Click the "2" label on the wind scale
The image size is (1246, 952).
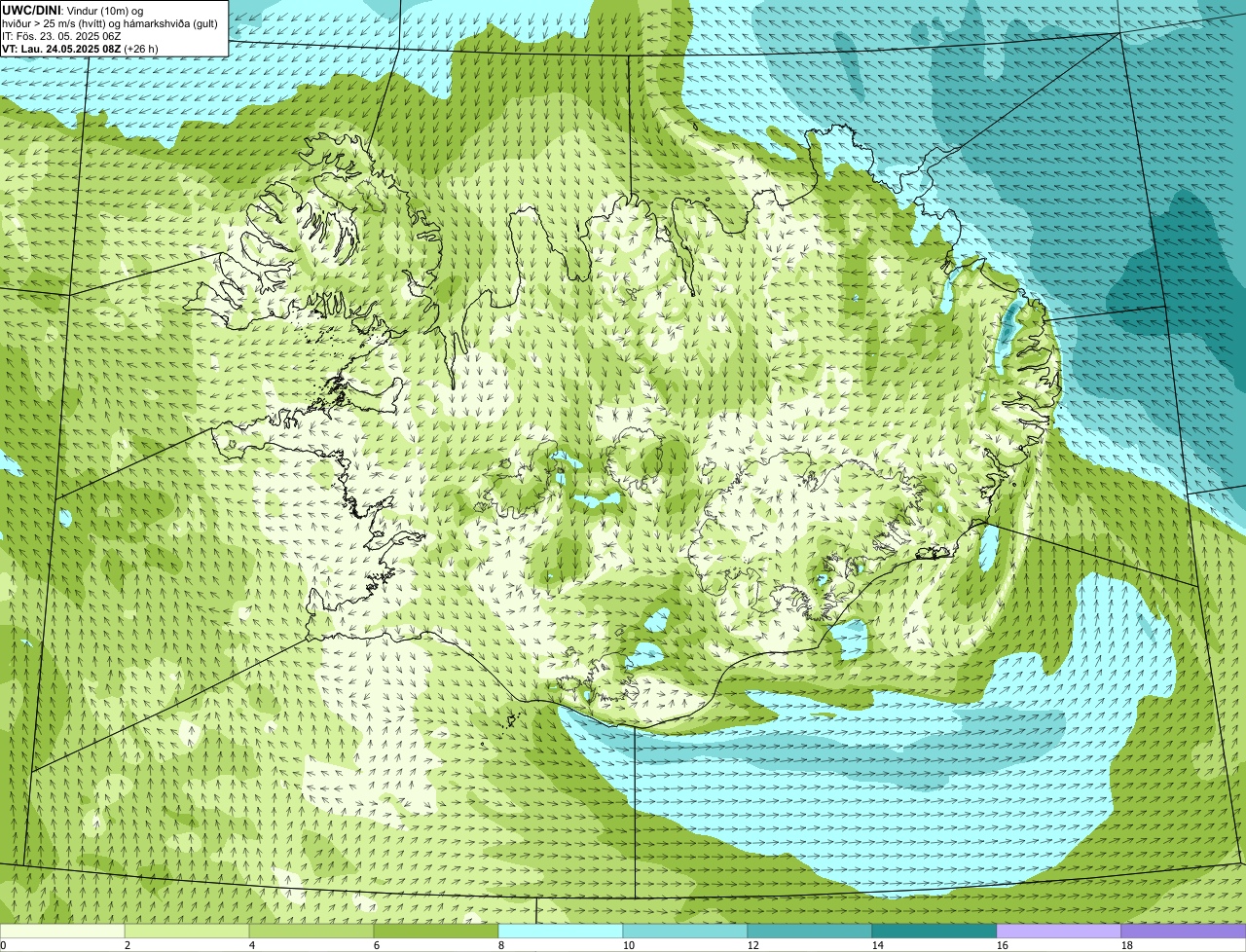coord(128,945)
